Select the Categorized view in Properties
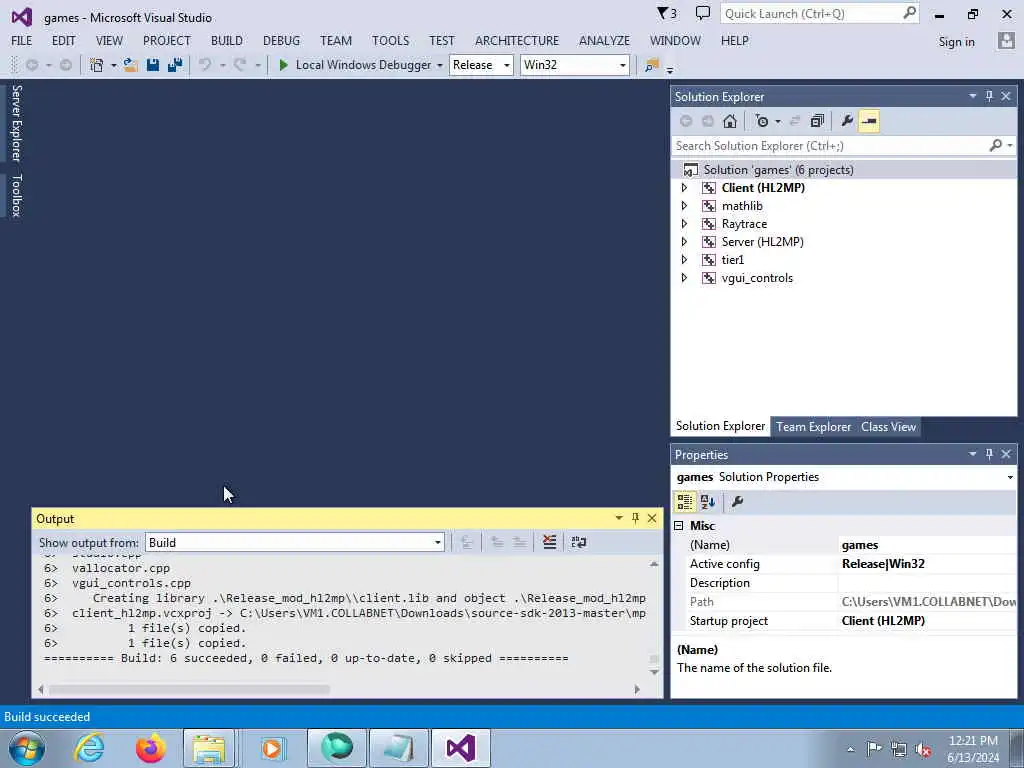The image size is (1024, 768). (x=685, y=502)
